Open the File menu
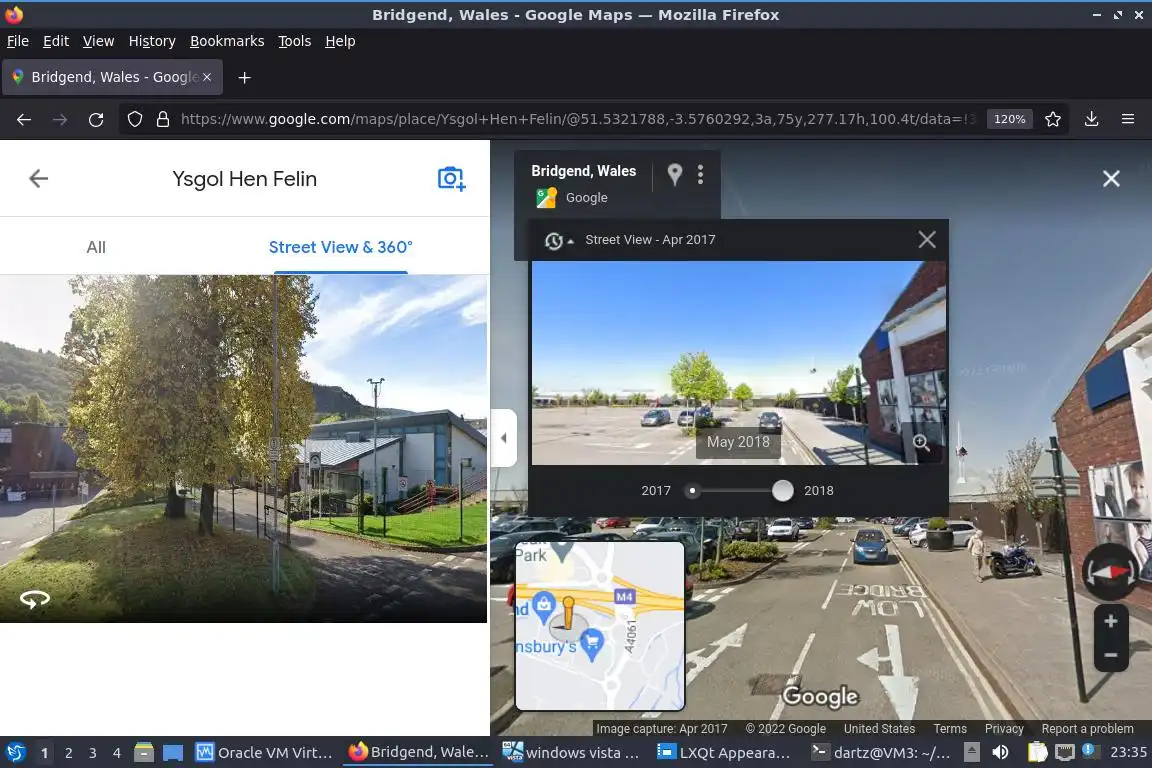The width and height of the screenshot is (1152, 768). (x=18, y=41)
